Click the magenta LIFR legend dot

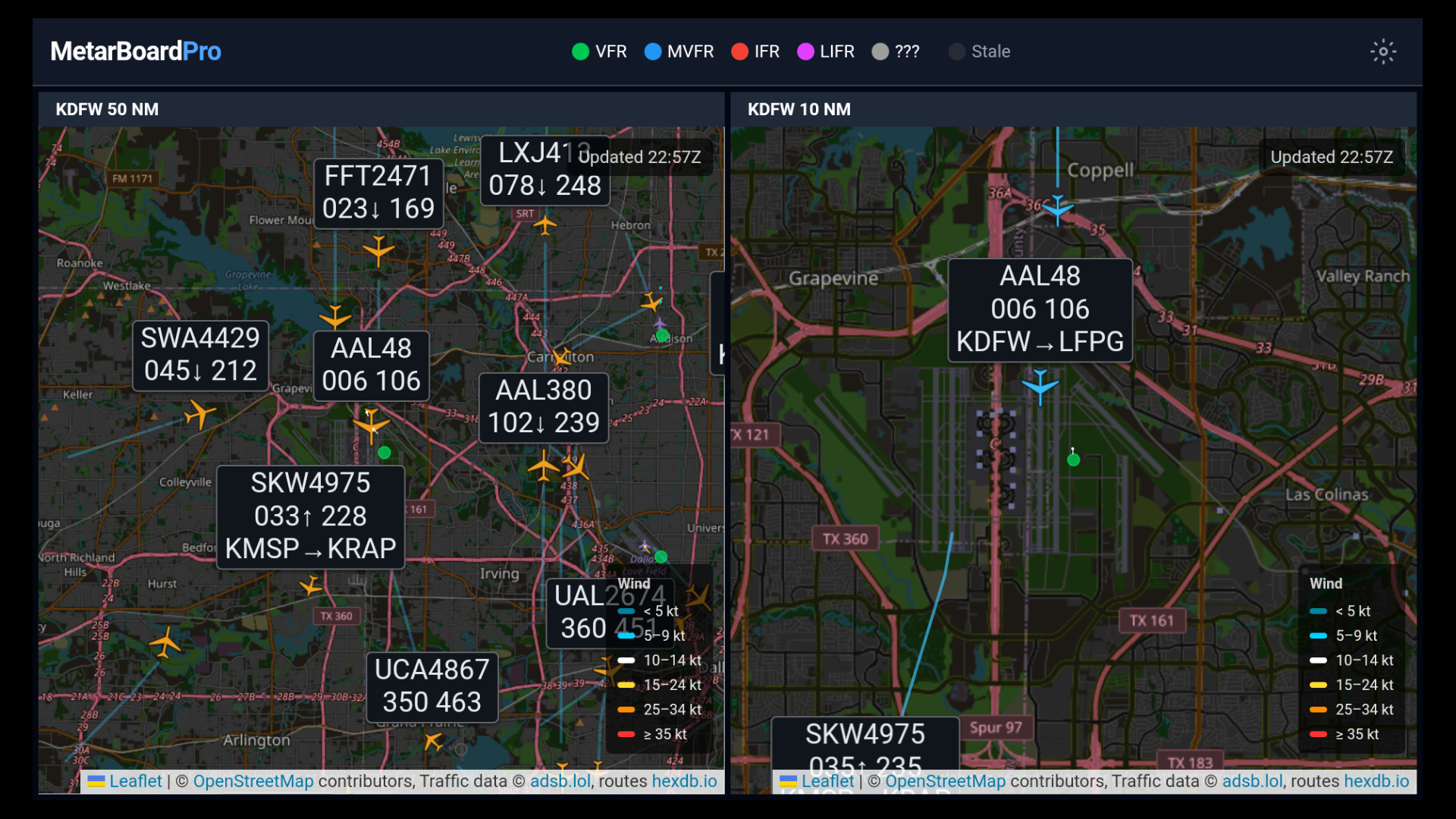click(805, 52)
